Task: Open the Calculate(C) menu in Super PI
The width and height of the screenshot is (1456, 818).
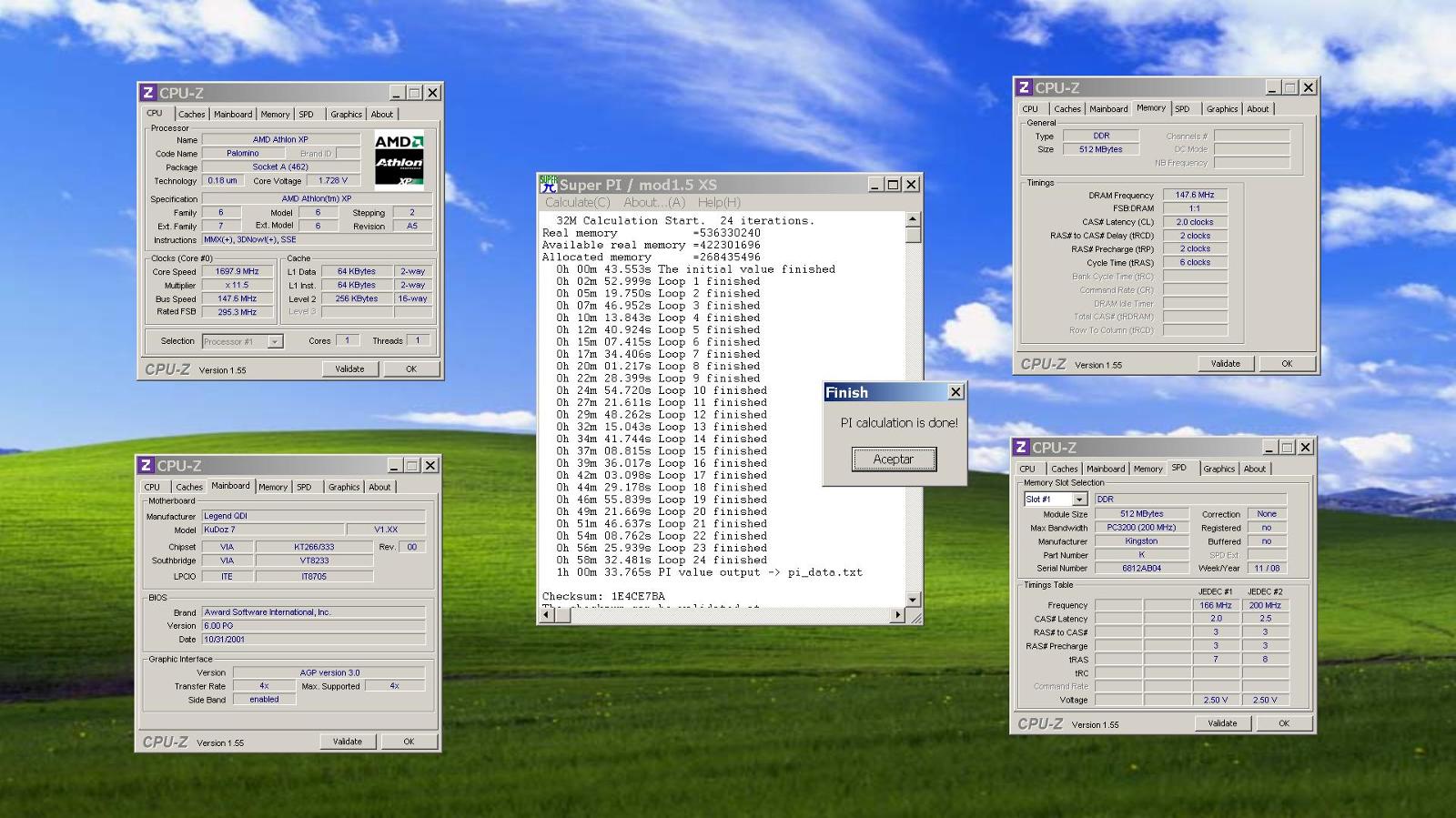Action: click(x=578, y=202)
